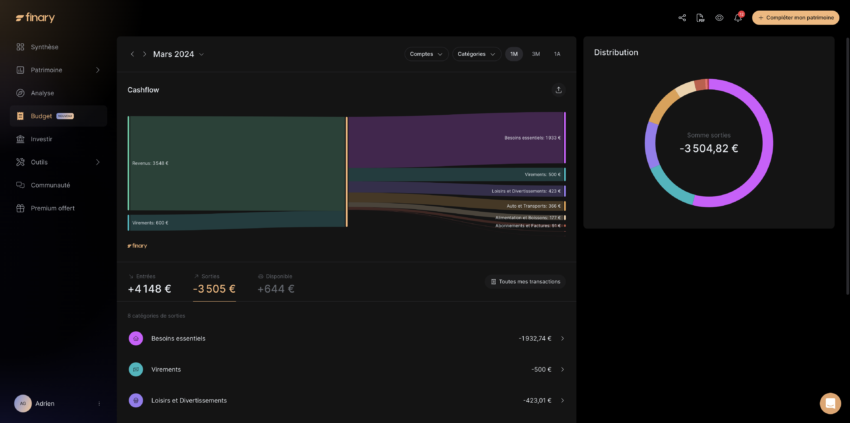The width and height of the screenshot is (850, 423).
Task: Click Toutes mes transactions button
Action: (x=525, y=282)
